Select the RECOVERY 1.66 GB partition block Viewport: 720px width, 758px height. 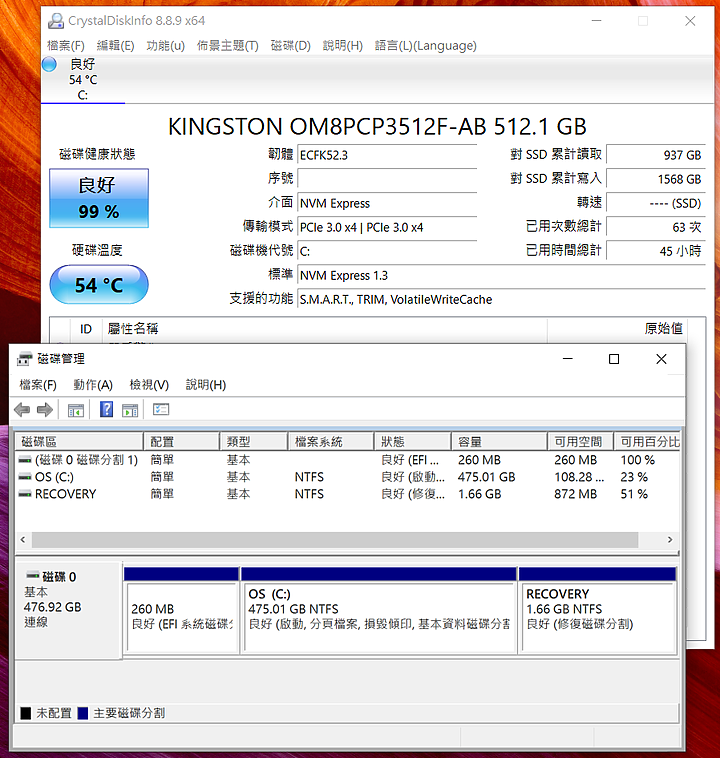coord(597,611)
